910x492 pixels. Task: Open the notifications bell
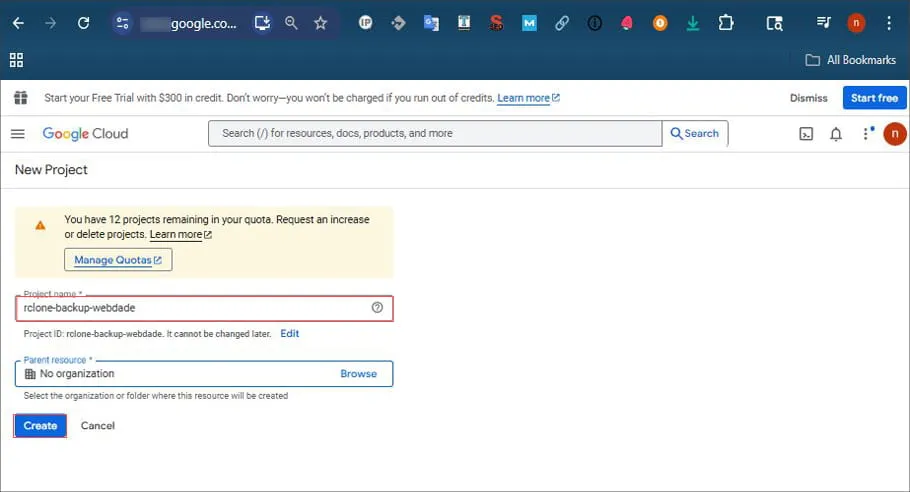coord(836,134)
